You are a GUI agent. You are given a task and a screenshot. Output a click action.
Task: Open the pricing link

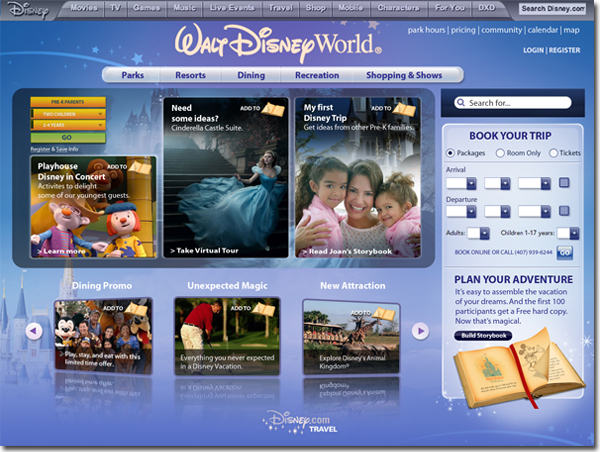pyautogui.click(x=463, y=30)
